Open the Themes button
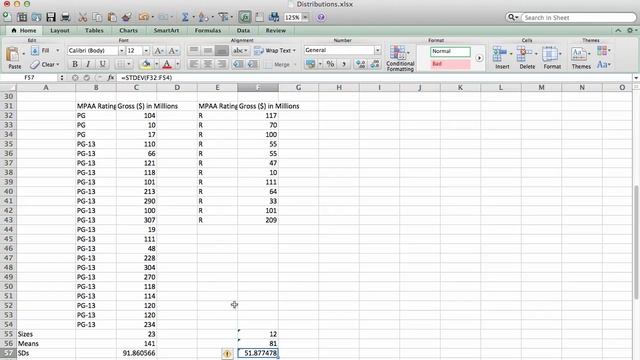The width and height of the screenshot is (640, 360). [581, 58]
